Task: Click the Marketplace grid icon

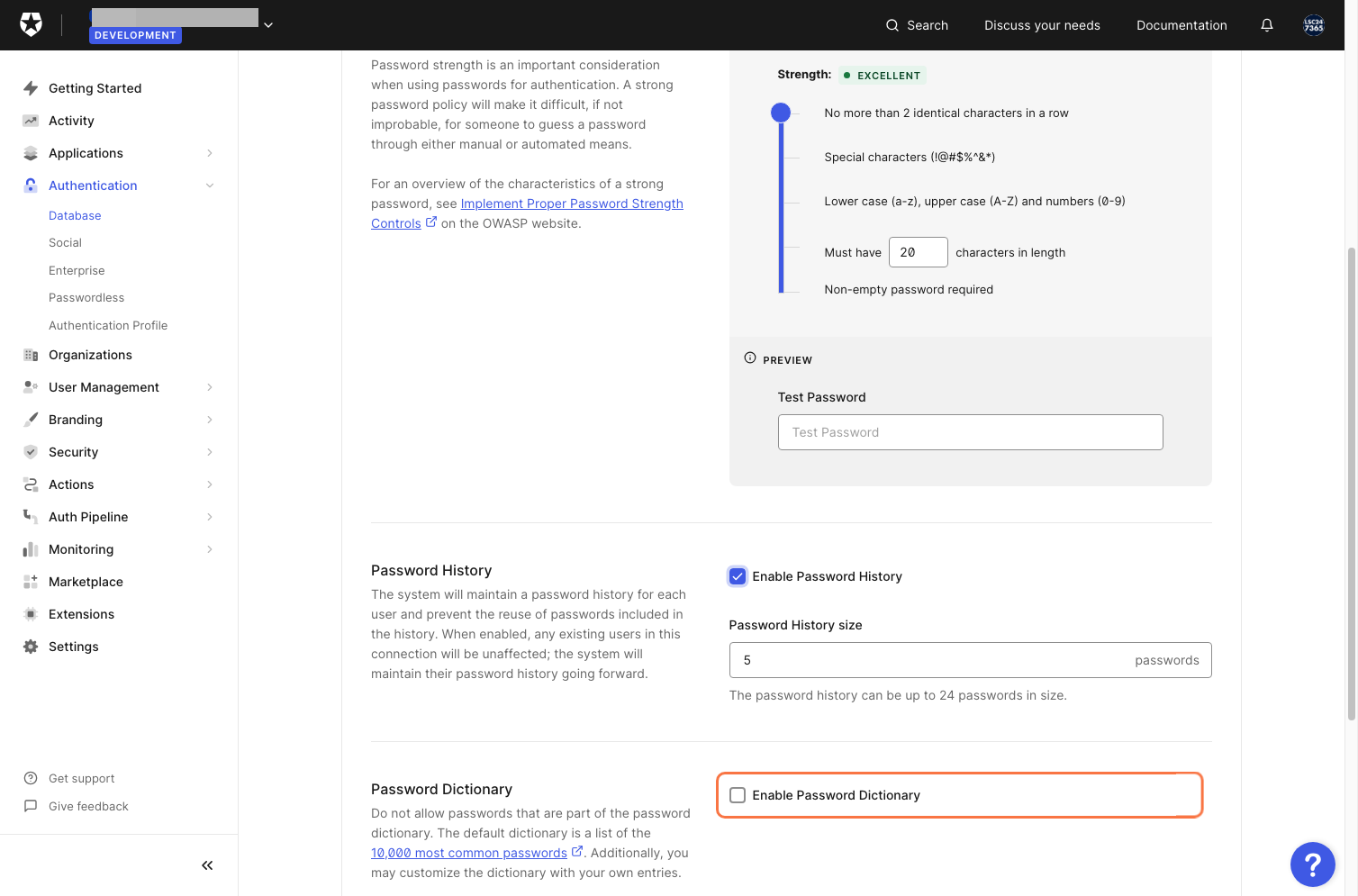Action: [x=31, y=582]
